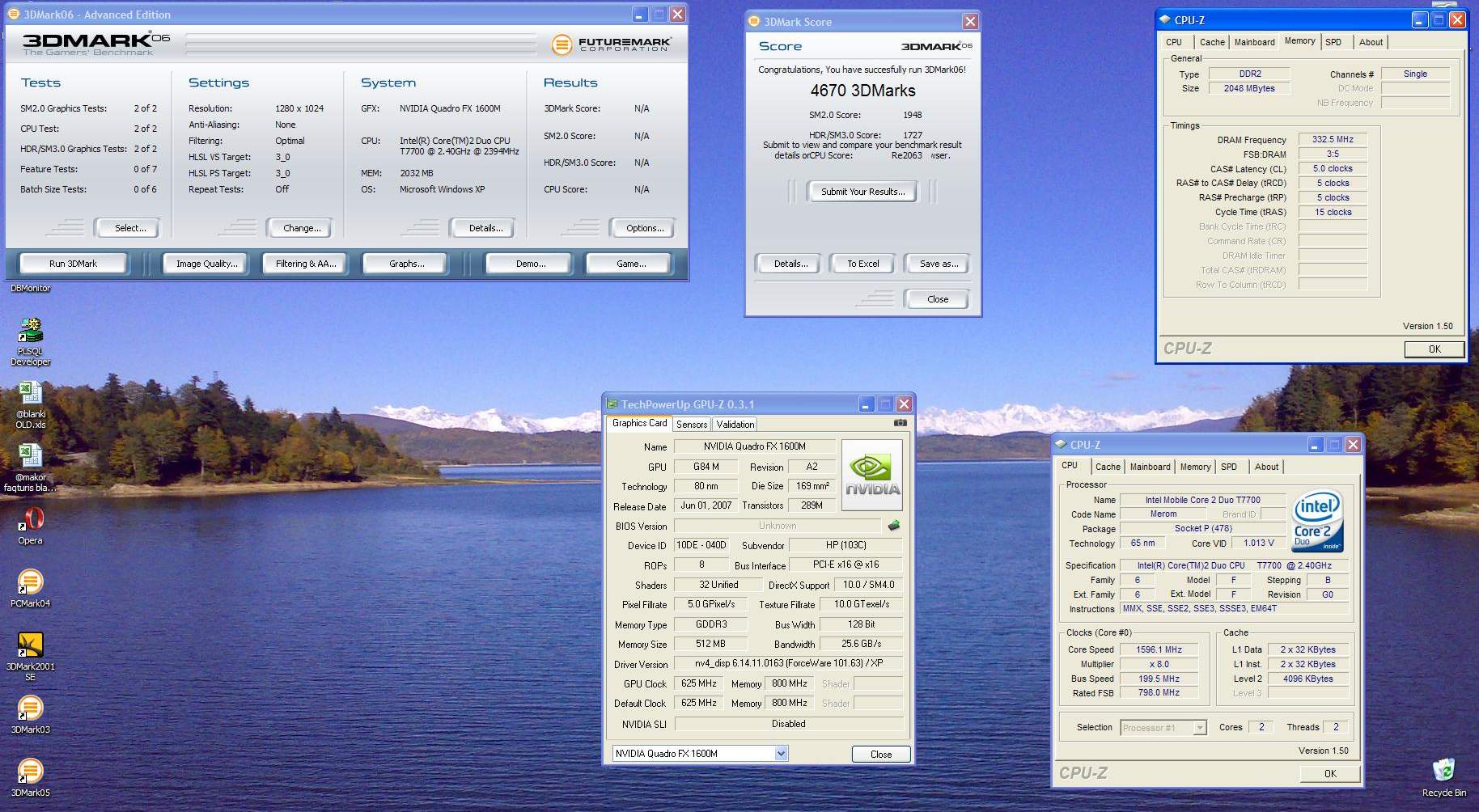Export score To Excel

pyautogui.click(x=862, y=264)
